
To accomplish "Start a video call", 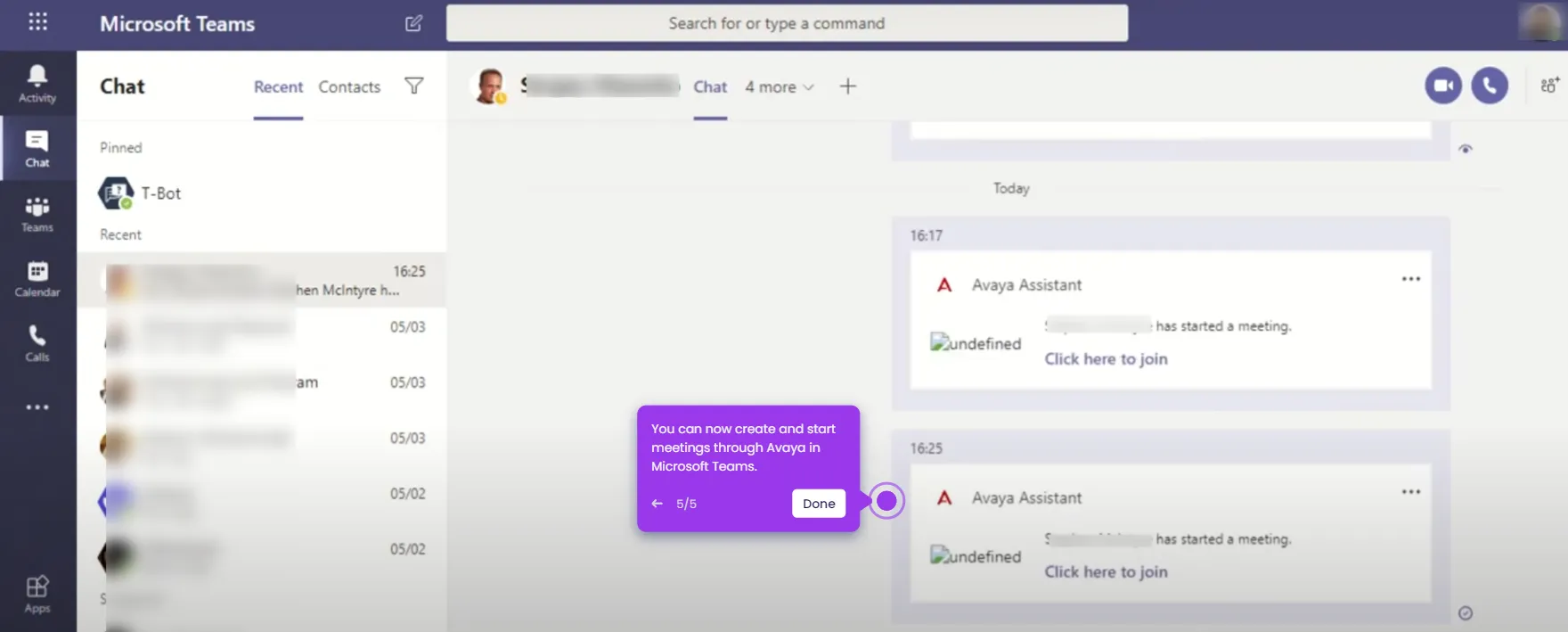I will pos(1443,86).
